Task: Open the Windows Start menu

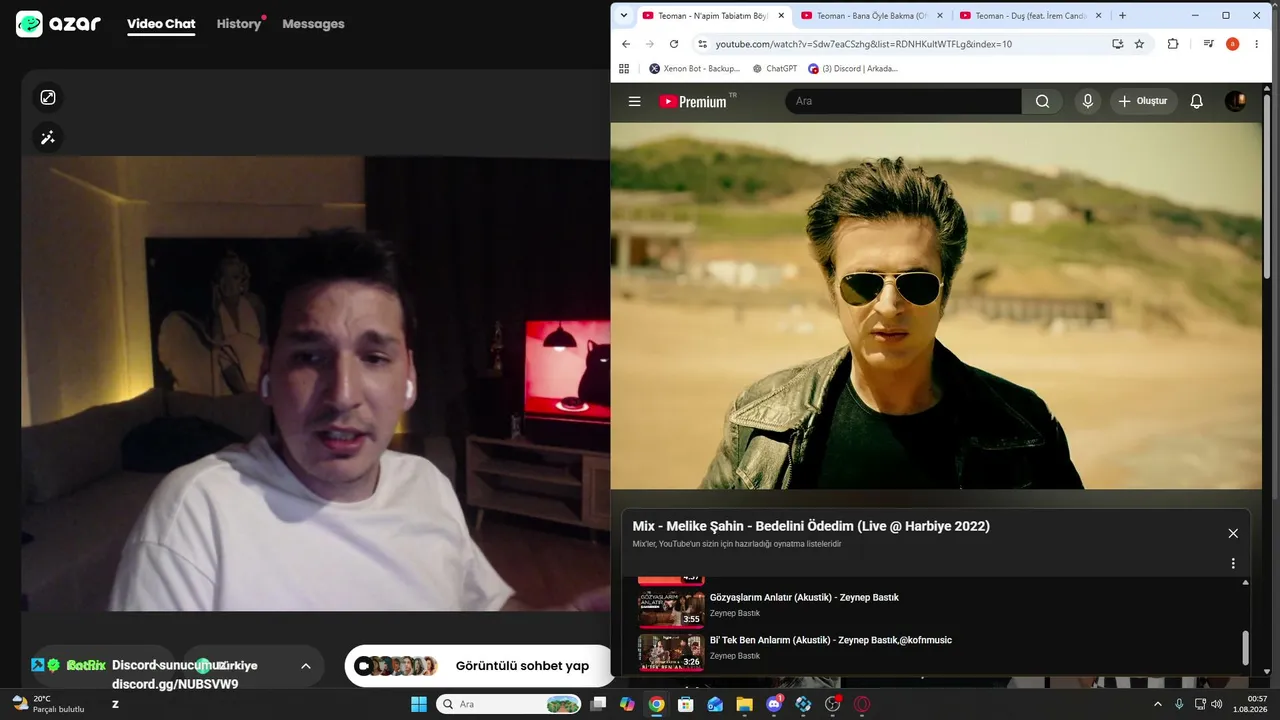Action: (419, 704)
